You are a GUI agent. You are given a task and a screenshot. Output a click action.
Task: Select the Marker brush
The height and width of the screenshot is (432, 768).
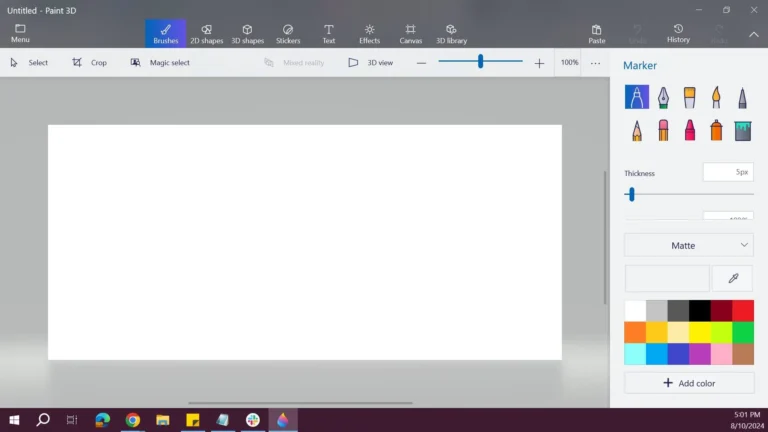pos(637,96)
